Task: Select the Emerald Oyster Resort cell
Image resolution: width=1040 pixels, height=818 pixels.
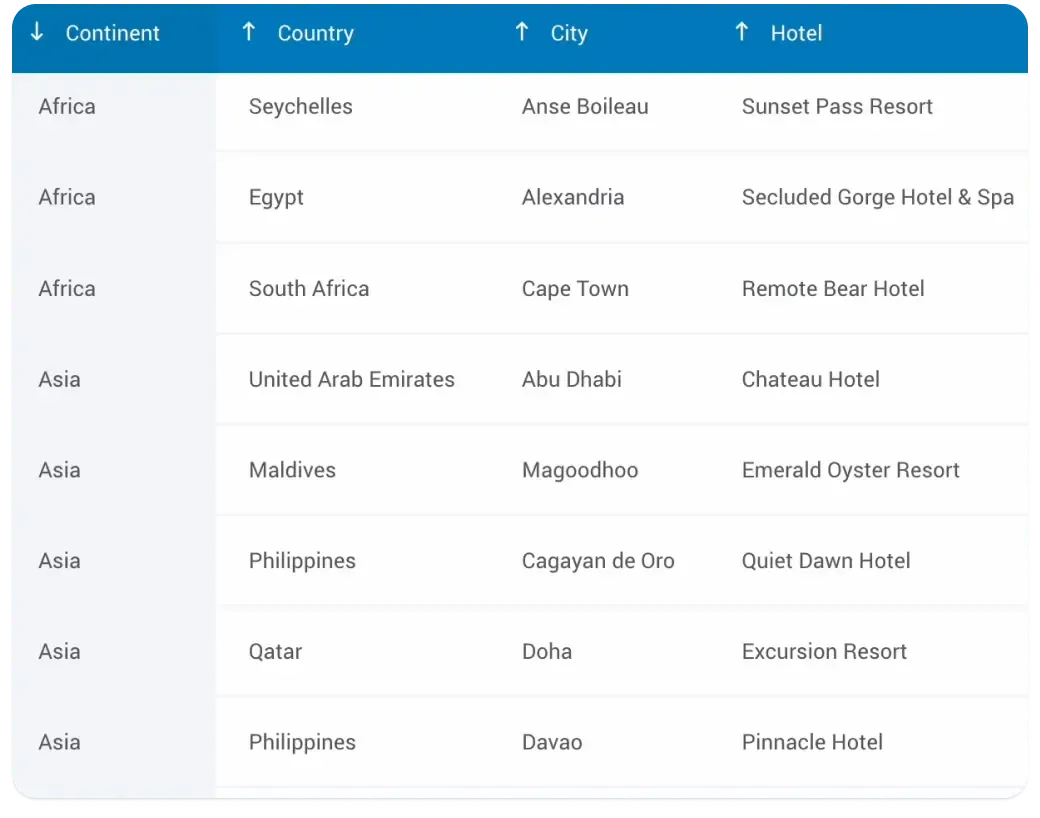Action: (x=850, y=471)
